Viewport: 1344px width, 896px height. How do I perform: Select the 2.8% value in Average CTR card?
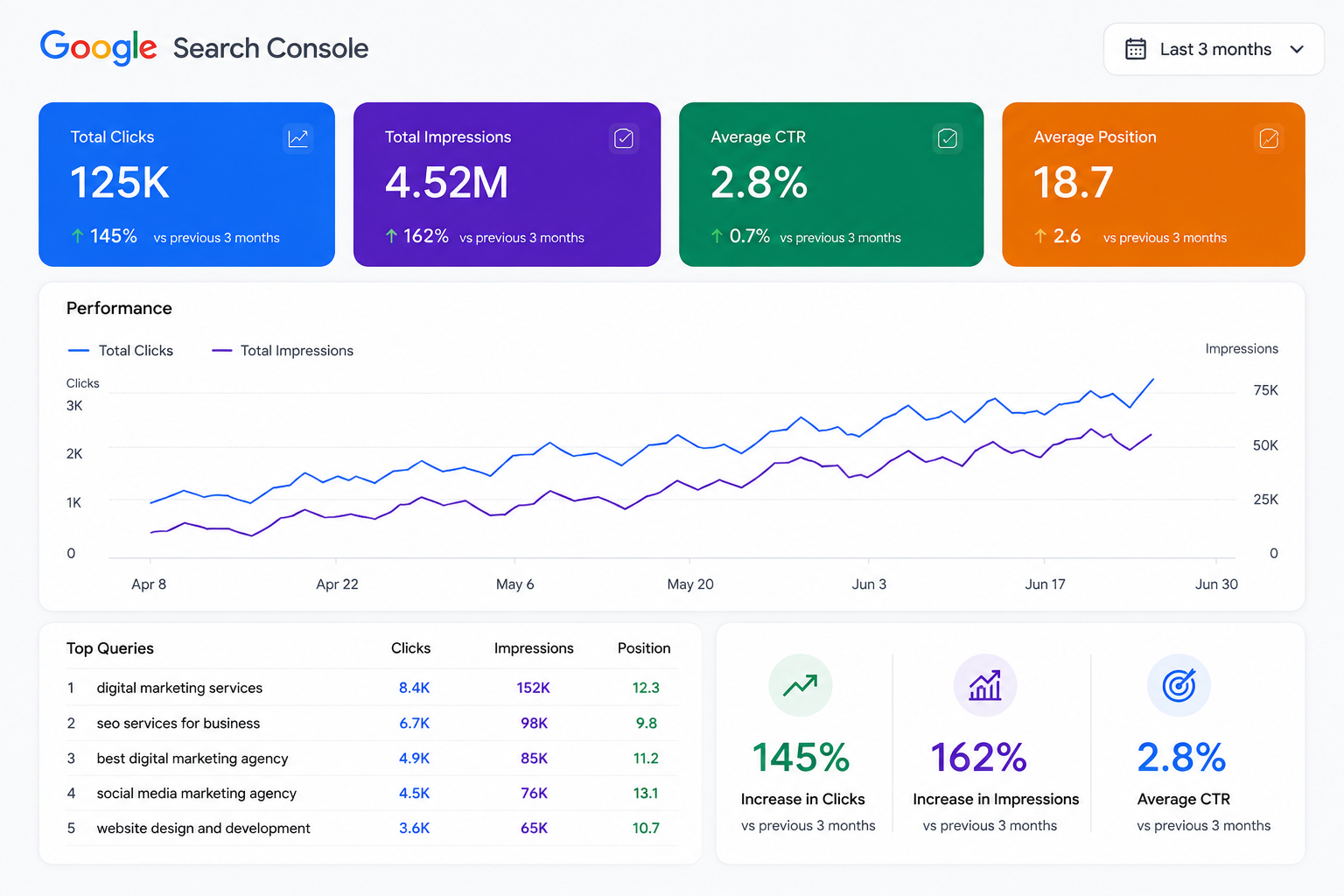[759, 183]
